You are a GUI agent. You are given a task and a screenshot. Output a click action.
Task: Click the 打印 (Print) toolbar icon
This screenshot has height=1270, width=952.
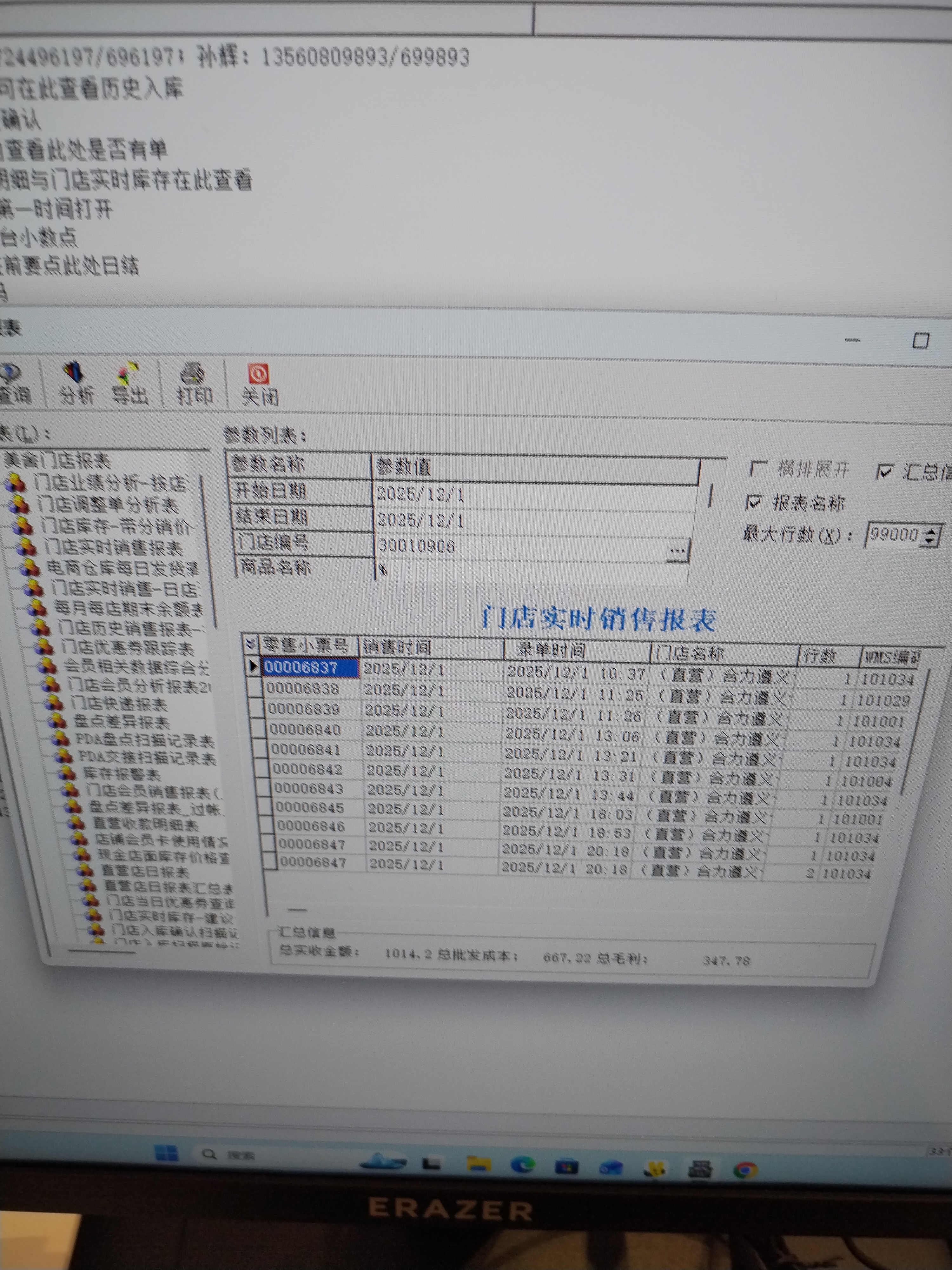pos(193,385)
